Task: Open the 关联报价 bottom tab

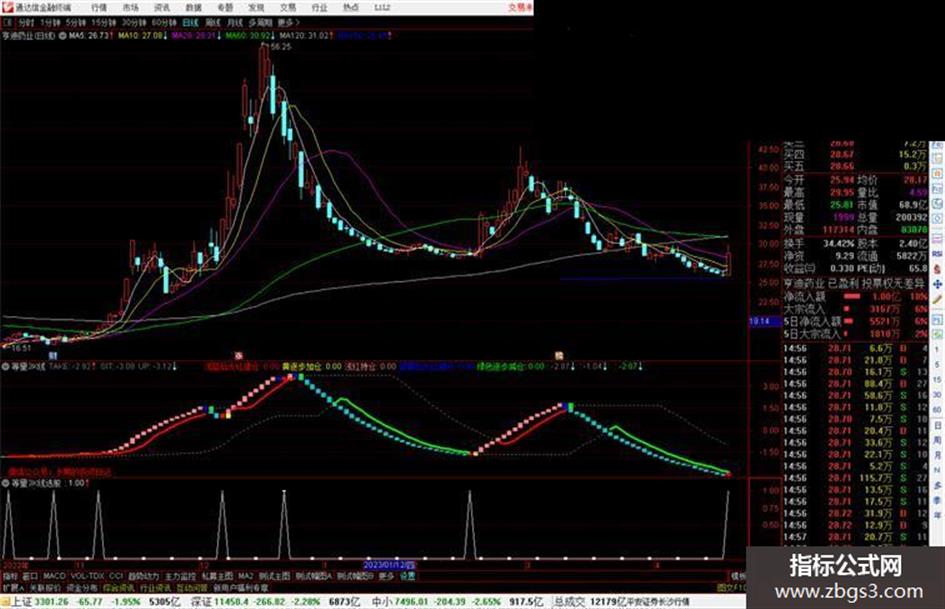Action: click(45, 587)
